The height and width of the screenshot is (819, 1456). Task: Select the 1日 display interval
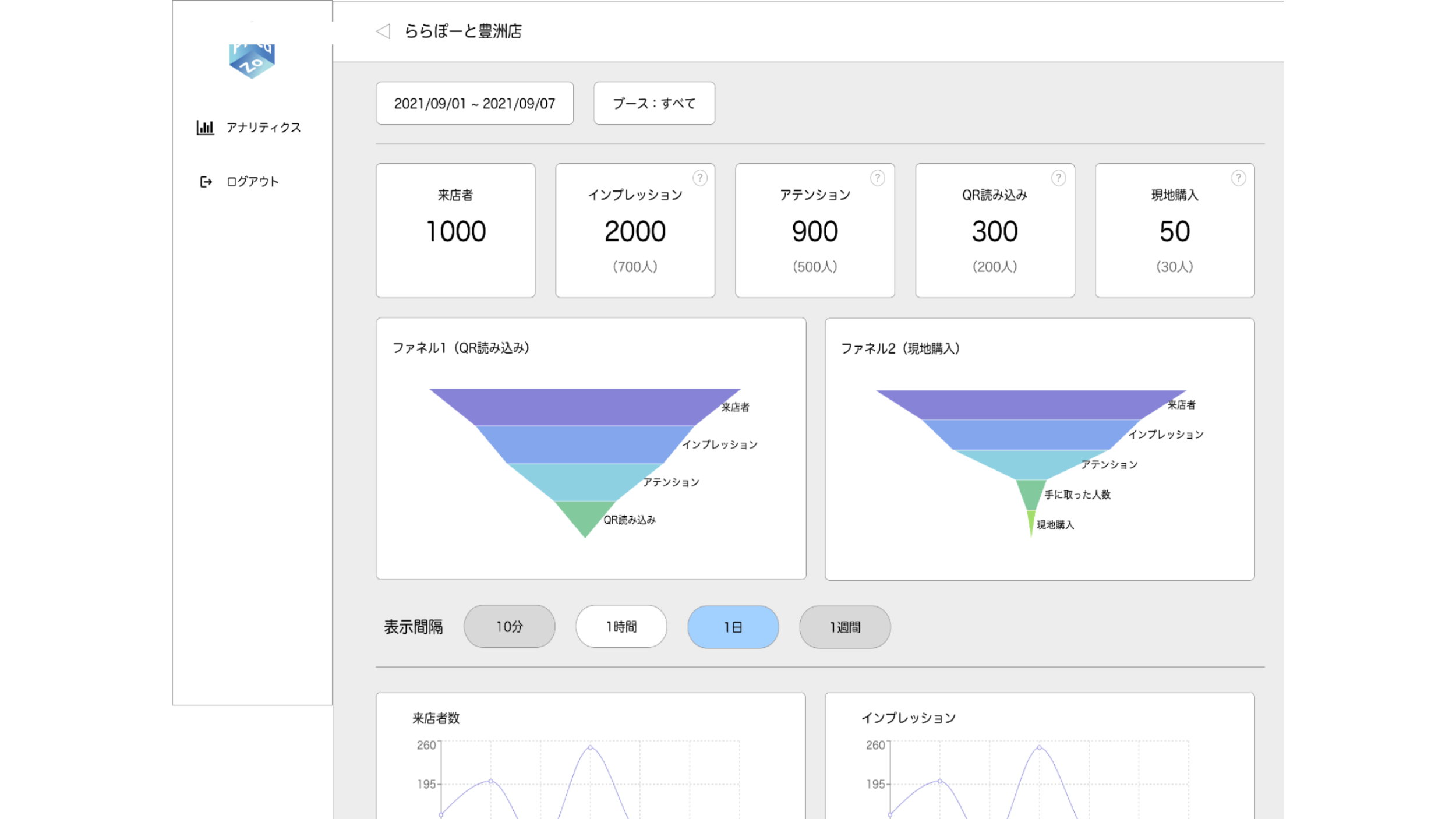tap(733, 627)
